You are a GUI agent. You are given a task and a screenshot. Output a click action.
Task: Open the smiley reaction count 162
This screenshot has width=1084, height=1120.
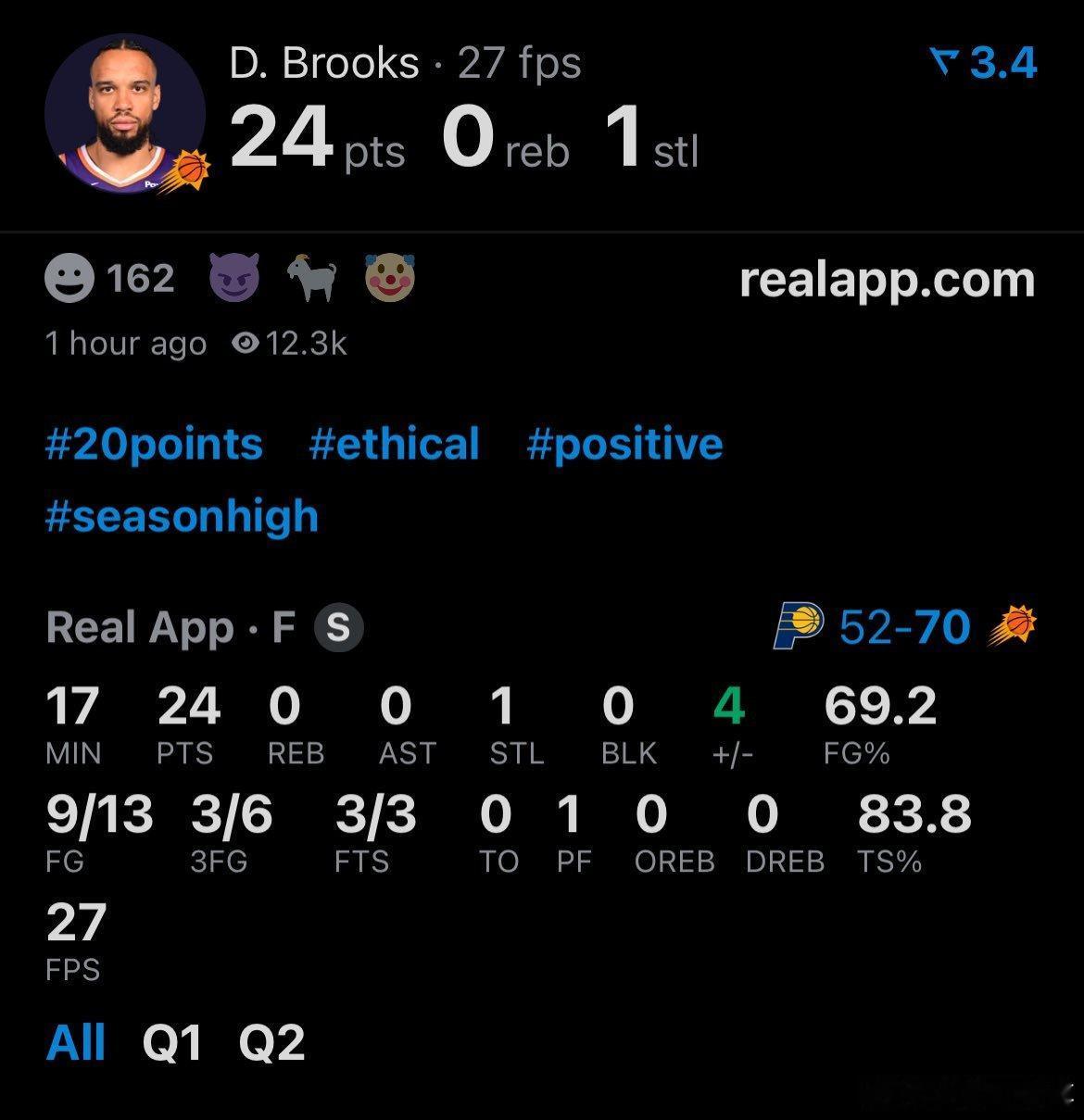click(109, 278)
